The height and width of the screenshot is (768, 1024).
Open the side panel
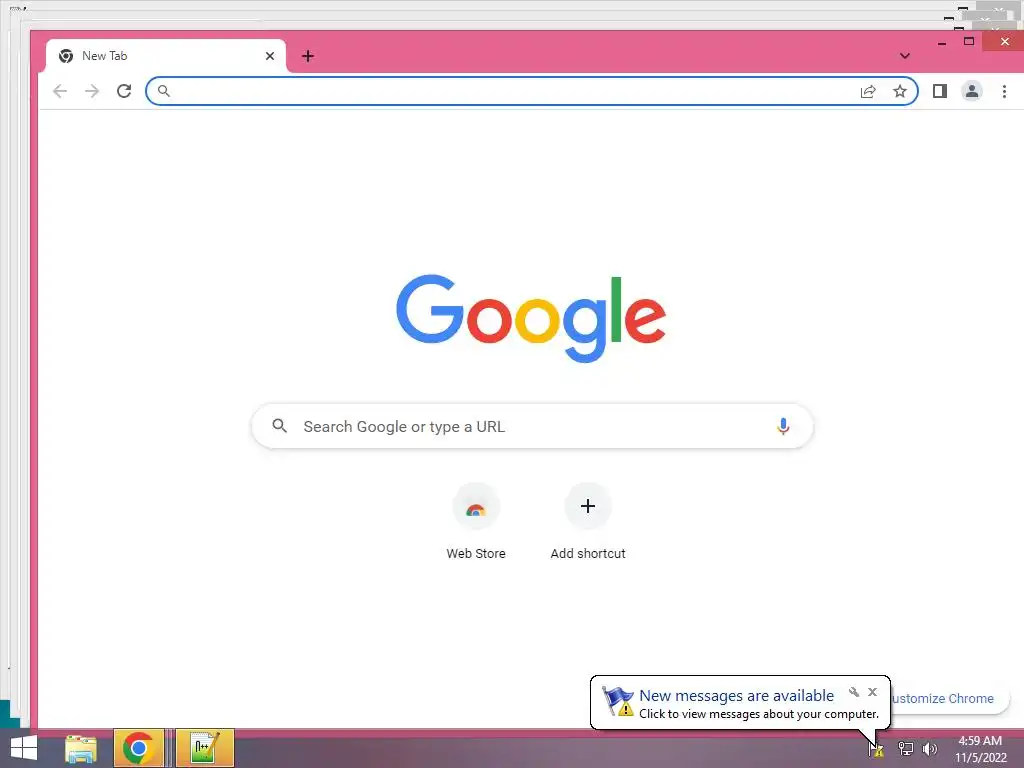940,91
